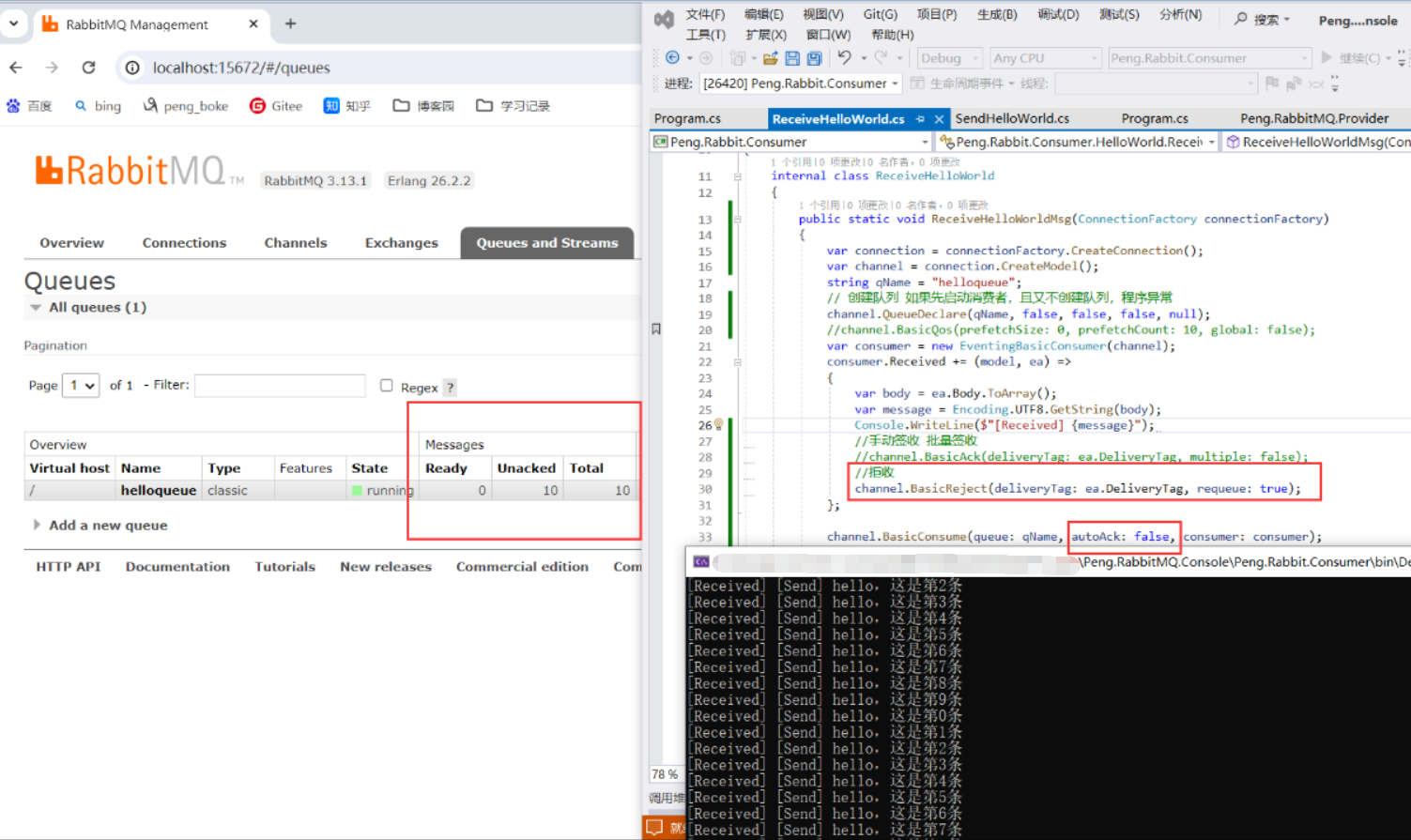Open a new browser tab

click(x=290, y=23)
